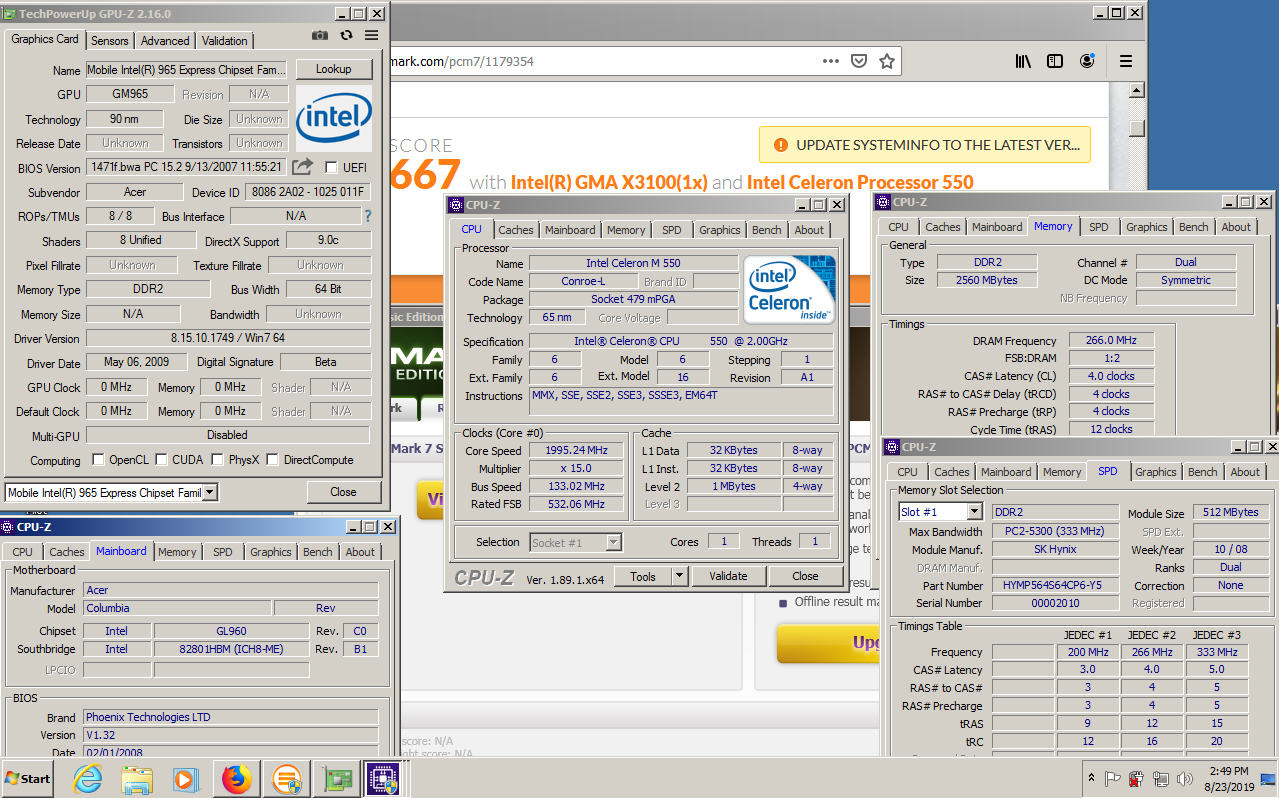Open About tab in Memory CPU-Z window
1279x798 pixels.
coord(1235,227)
